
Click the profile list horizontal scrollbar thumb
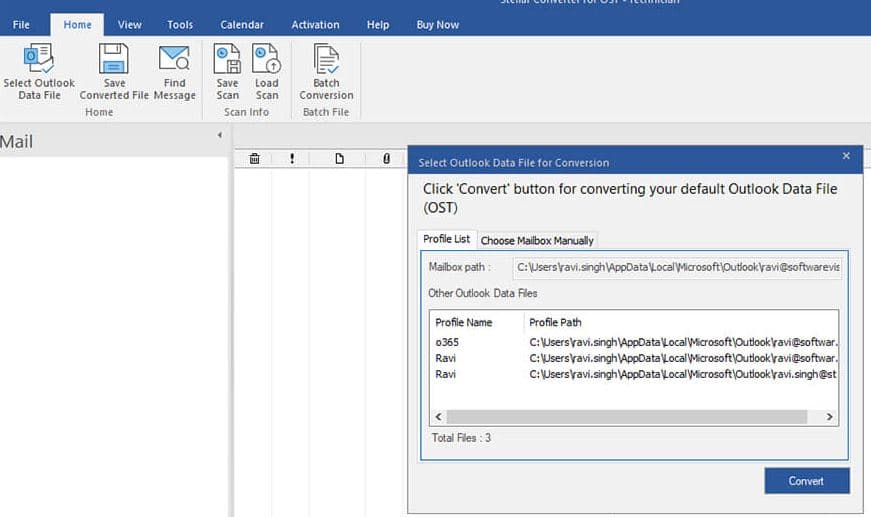point(627,416)
